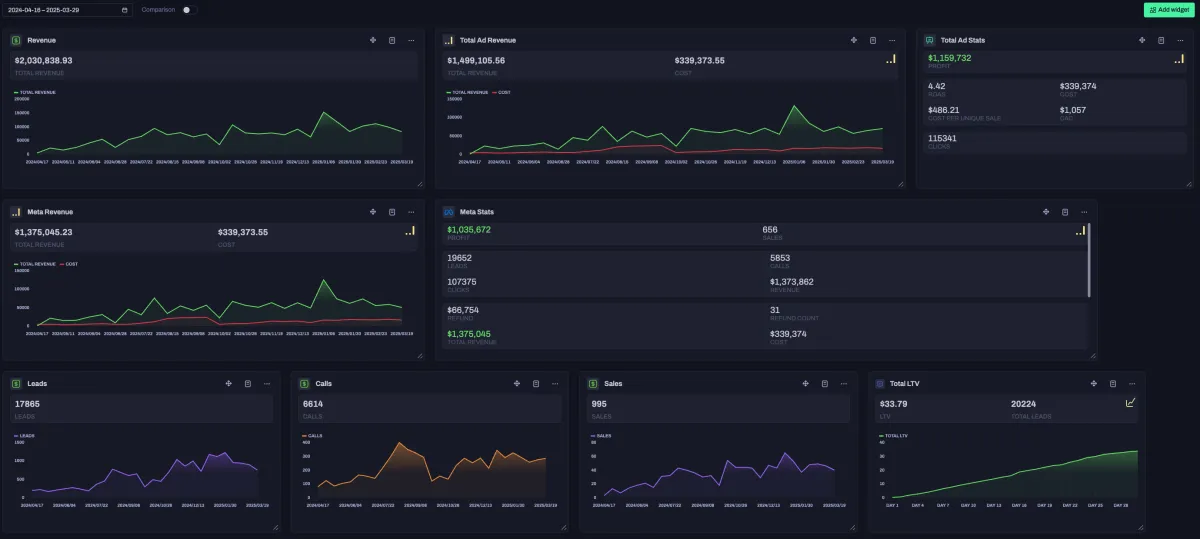Open more options menu for Meta Revenue widget
The width and height of the screenshot is (1200, 539).
click(411, 212)
